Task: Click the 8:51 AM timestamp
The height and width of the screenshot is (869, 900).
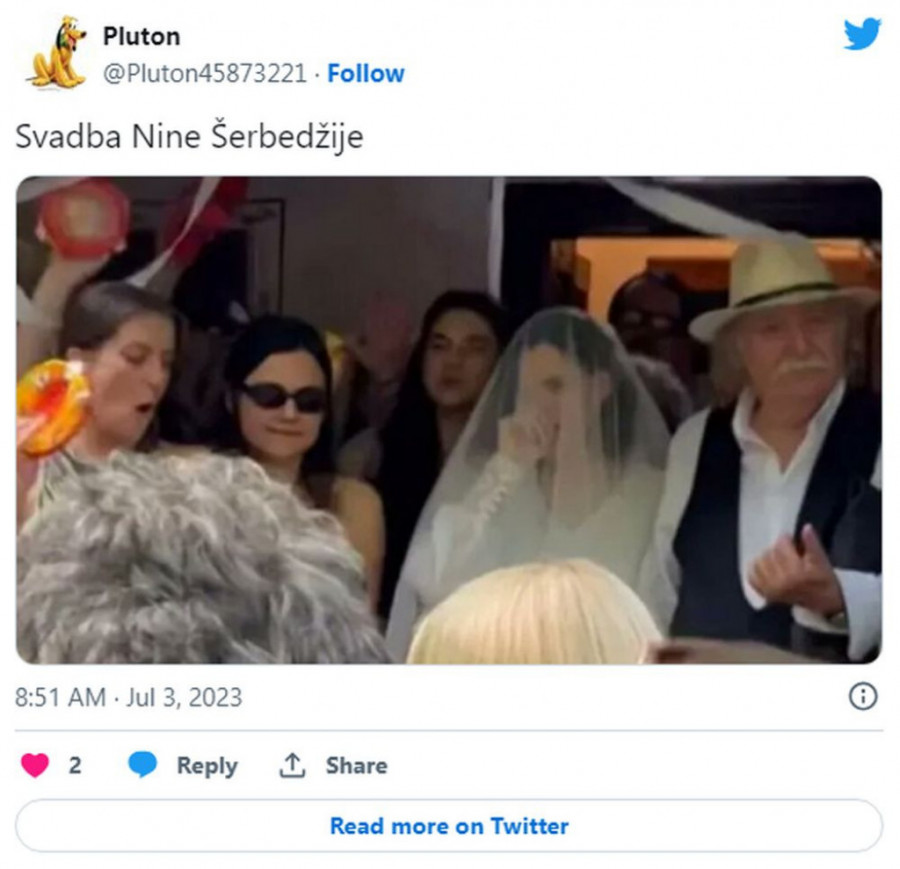Action: click(x=60, y=697)
